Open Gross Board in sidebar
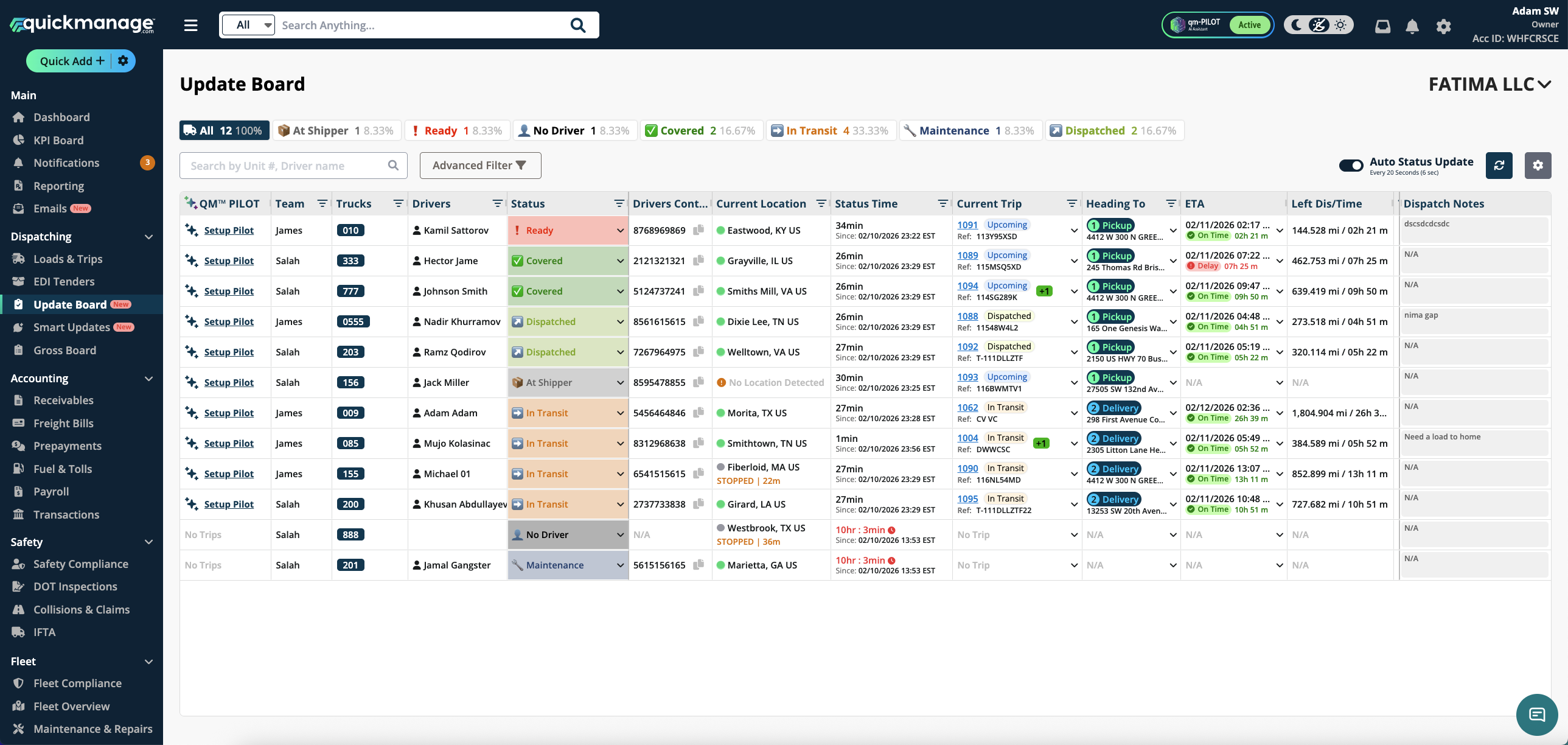1568x745 pixels. (64, 350)
